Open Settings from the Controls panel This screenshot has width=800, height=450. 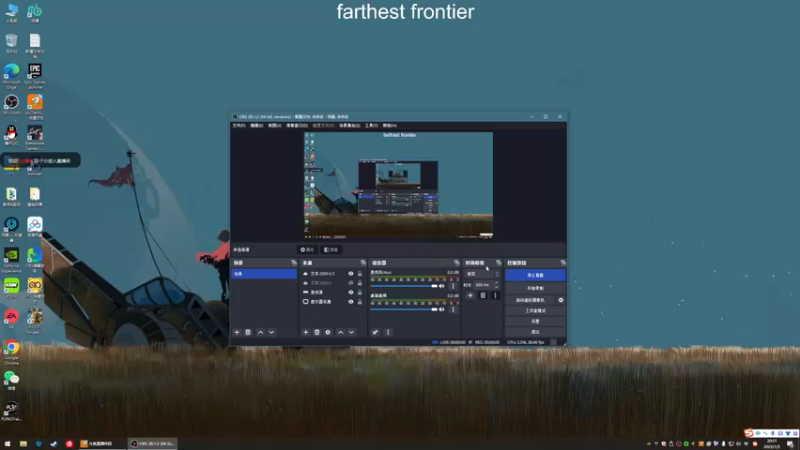(535, 321)
